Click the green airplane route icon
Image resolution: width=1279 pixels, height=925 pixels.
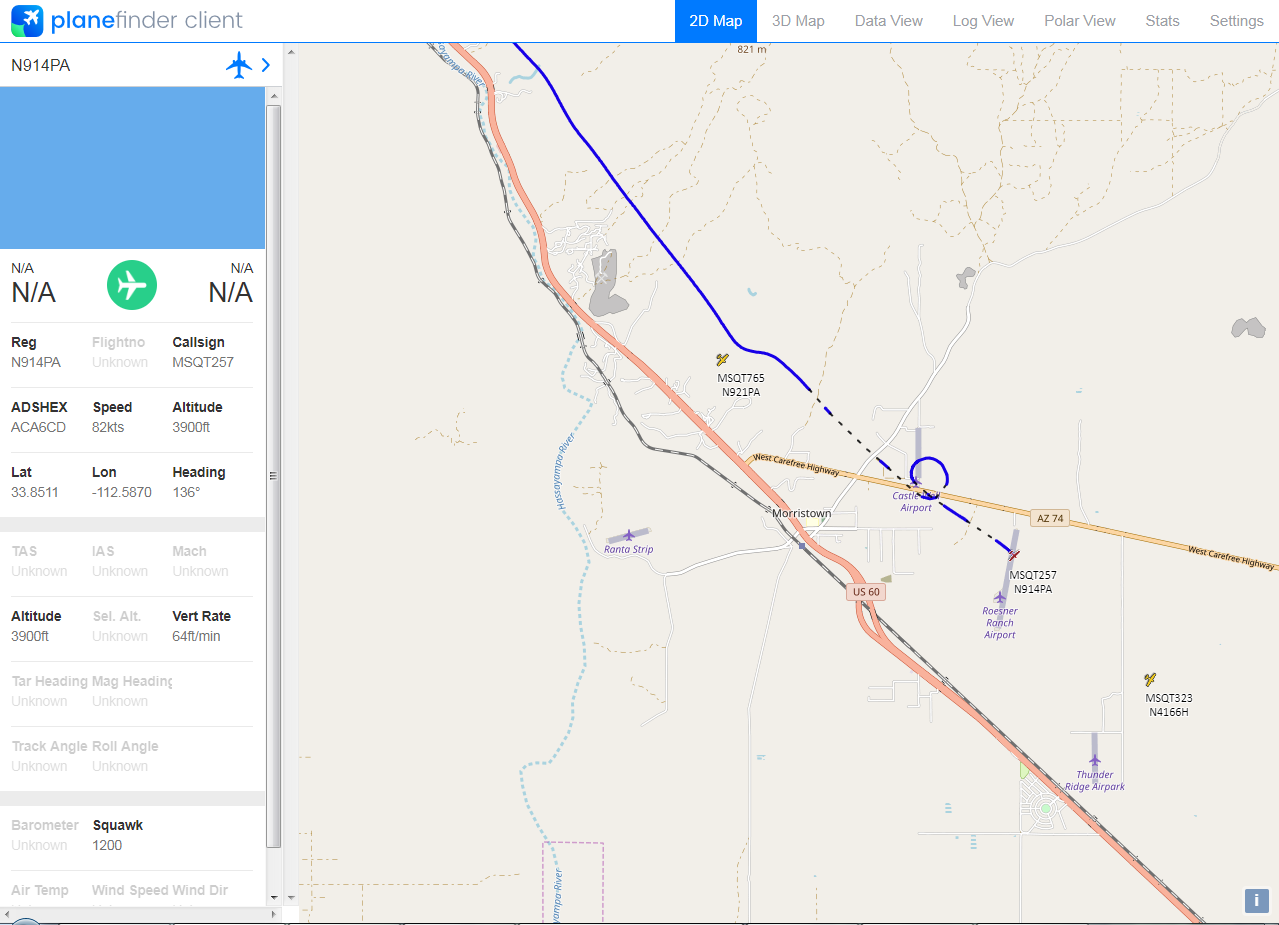point(132,285)
